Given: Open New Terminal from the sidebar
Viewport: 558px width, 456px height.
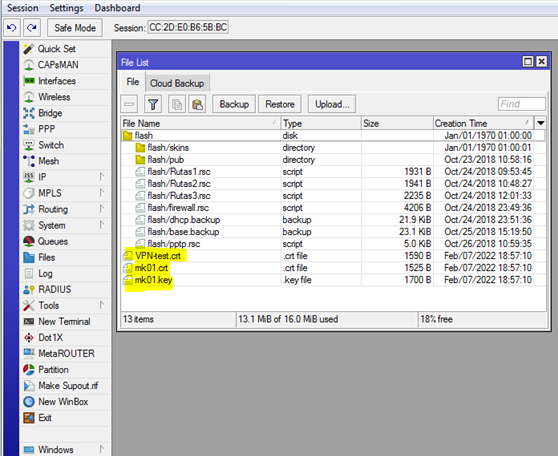Looking at the screenshot, I should click(65, 321).
